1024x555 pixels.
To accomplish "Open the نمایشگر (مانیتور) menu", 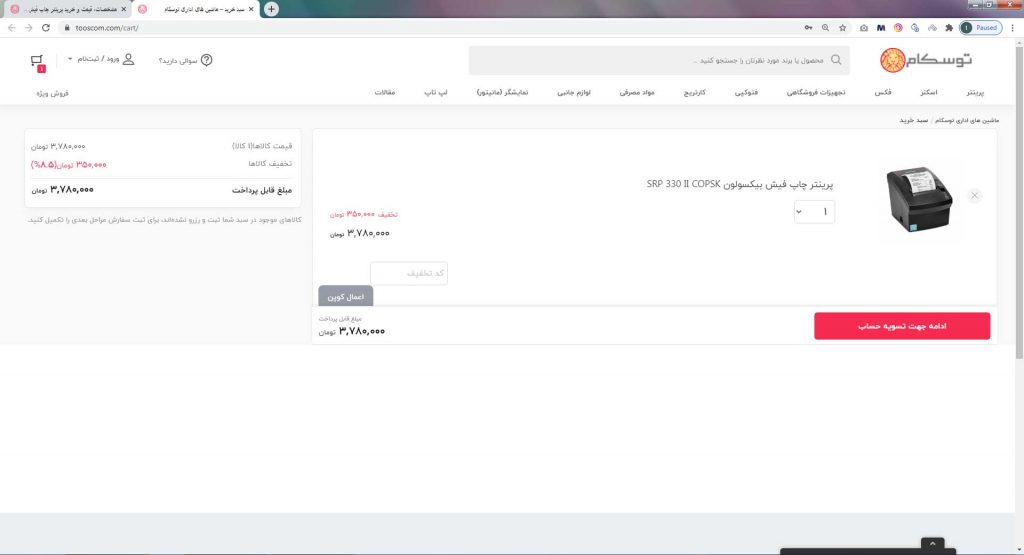I will [x=502, y=93].
